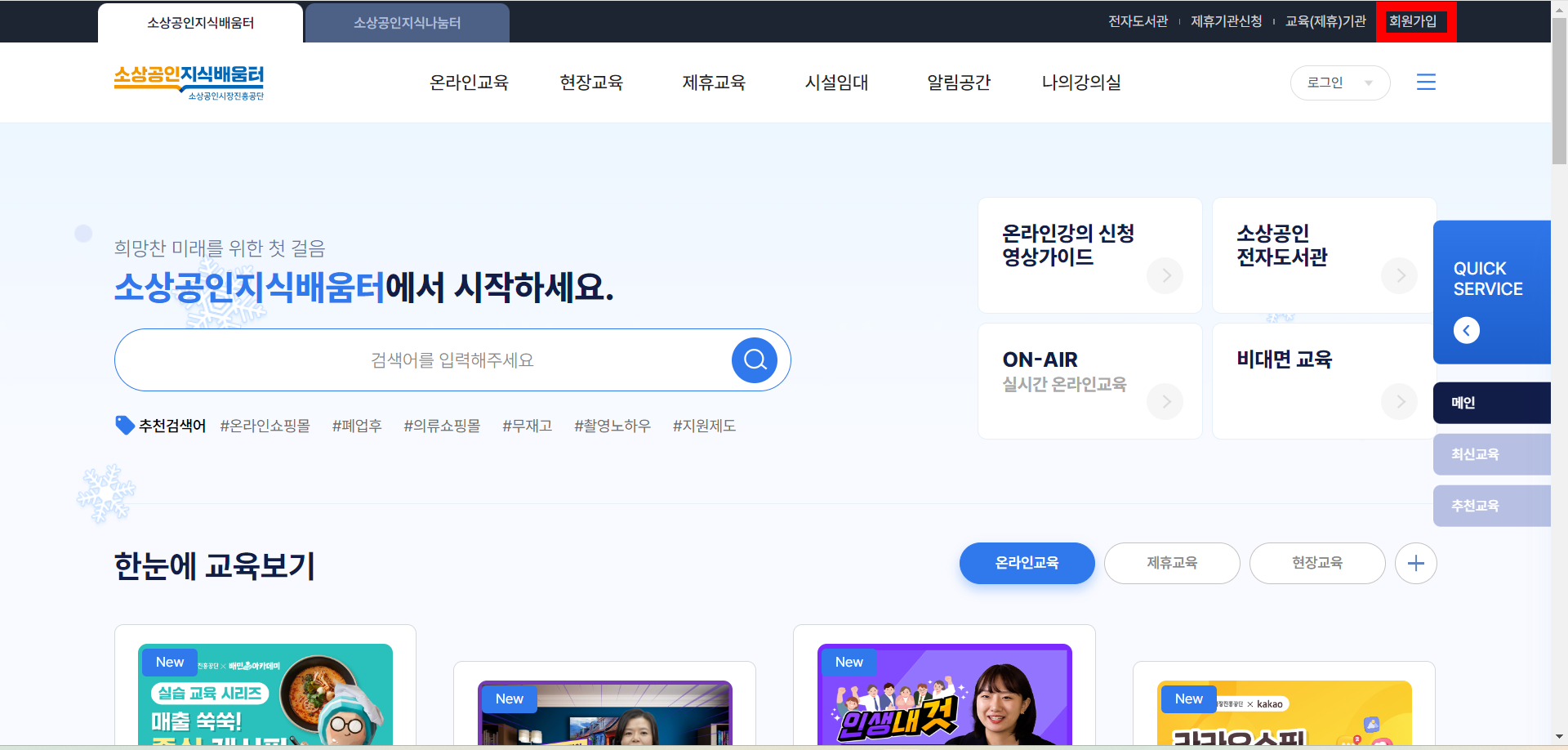Switch the education filter to 제휴교육
This screenshot has height=750, width=1568.
[x=1172, y=563]
